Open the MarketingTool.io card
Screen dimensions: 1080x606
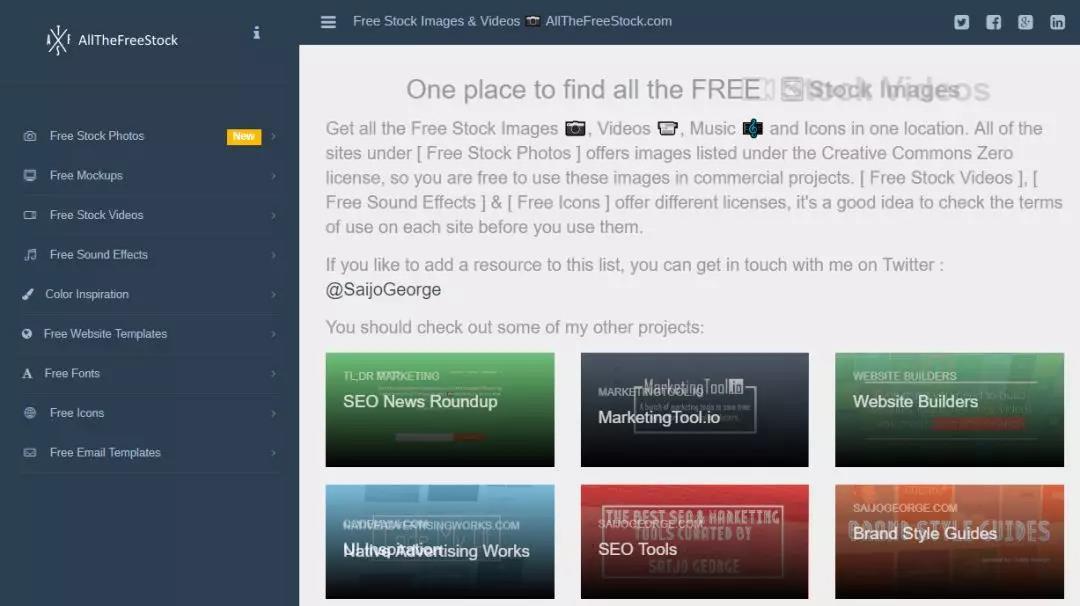694,410
